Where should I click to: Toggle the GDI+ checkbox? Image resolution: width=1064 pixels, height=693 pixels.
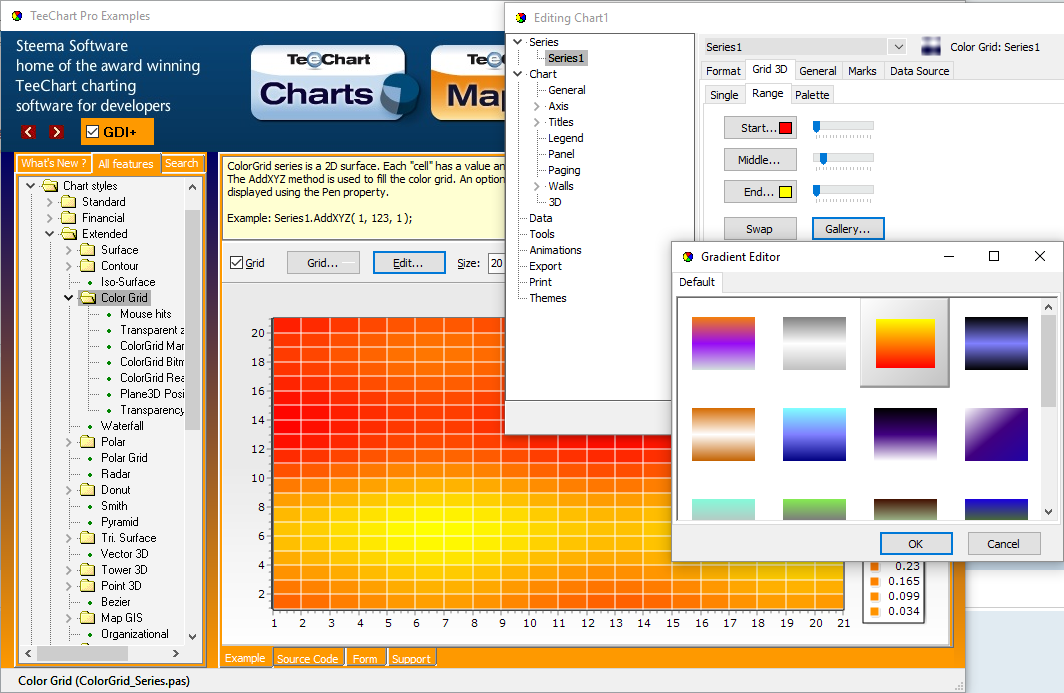click(93, 132)
